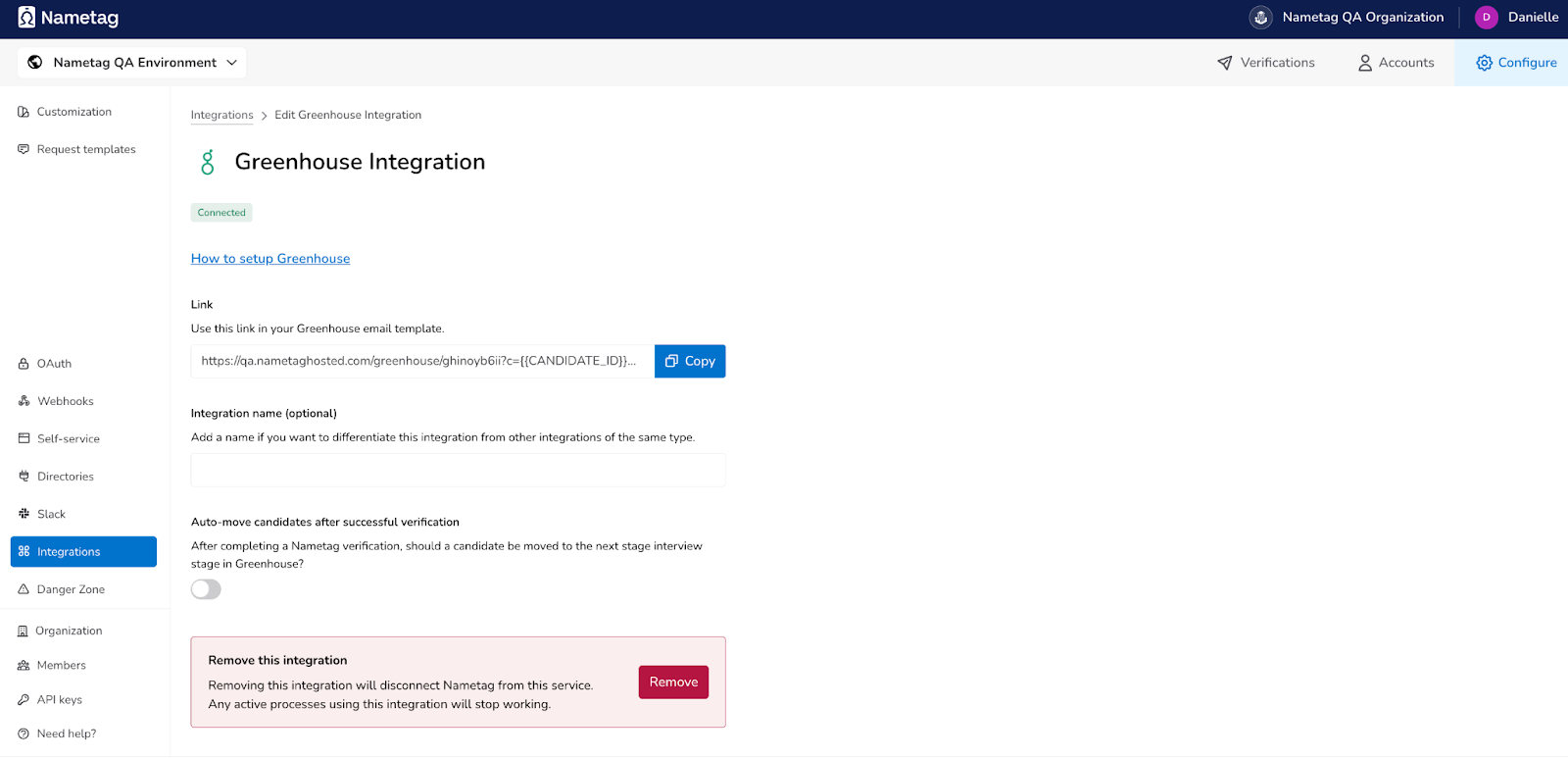
Task: Click the Nametag QA Organization avatar icon
Action: click(1260, 18)
